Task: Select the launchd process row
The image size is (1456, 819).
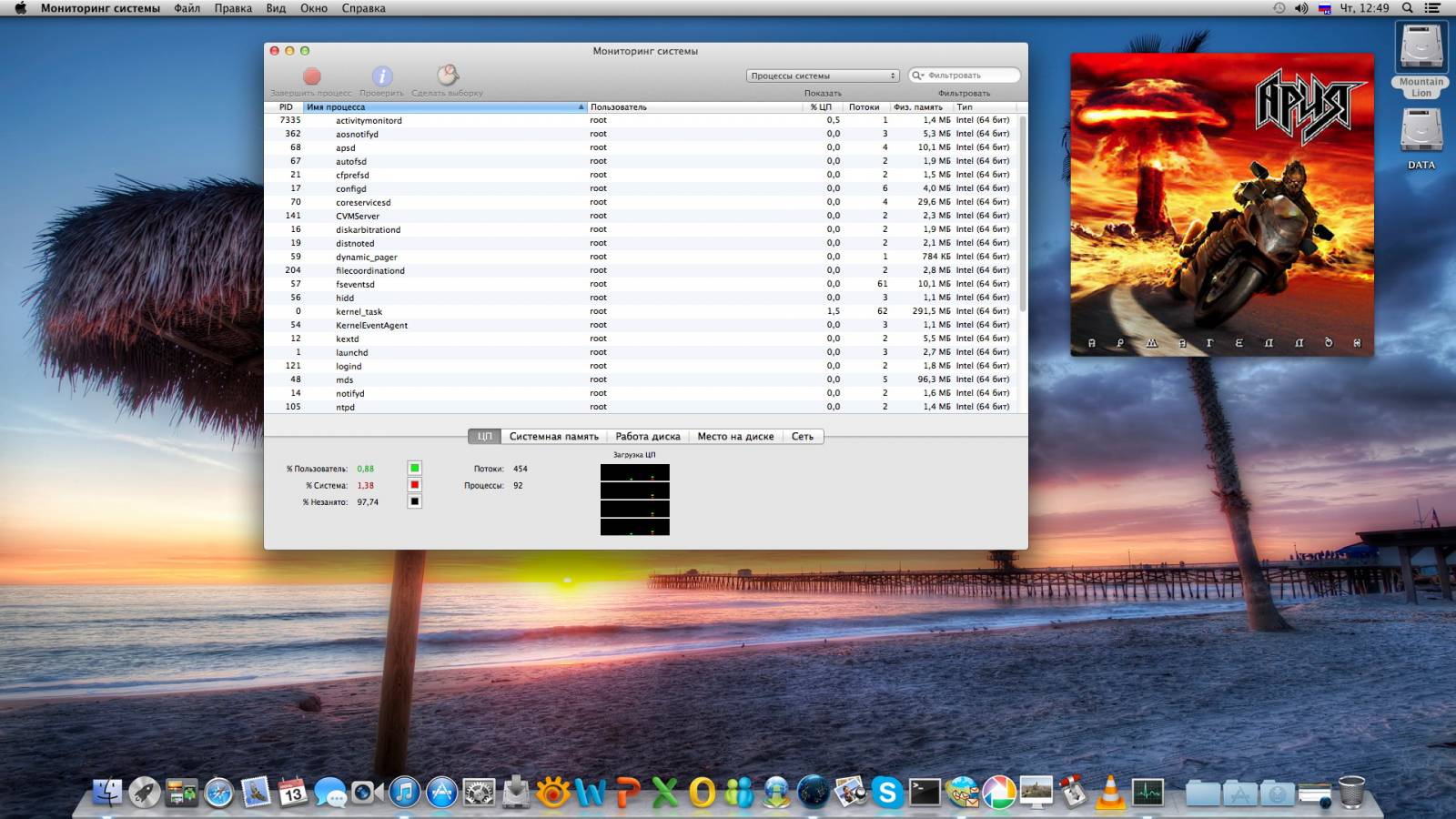Action: point(642,352)
